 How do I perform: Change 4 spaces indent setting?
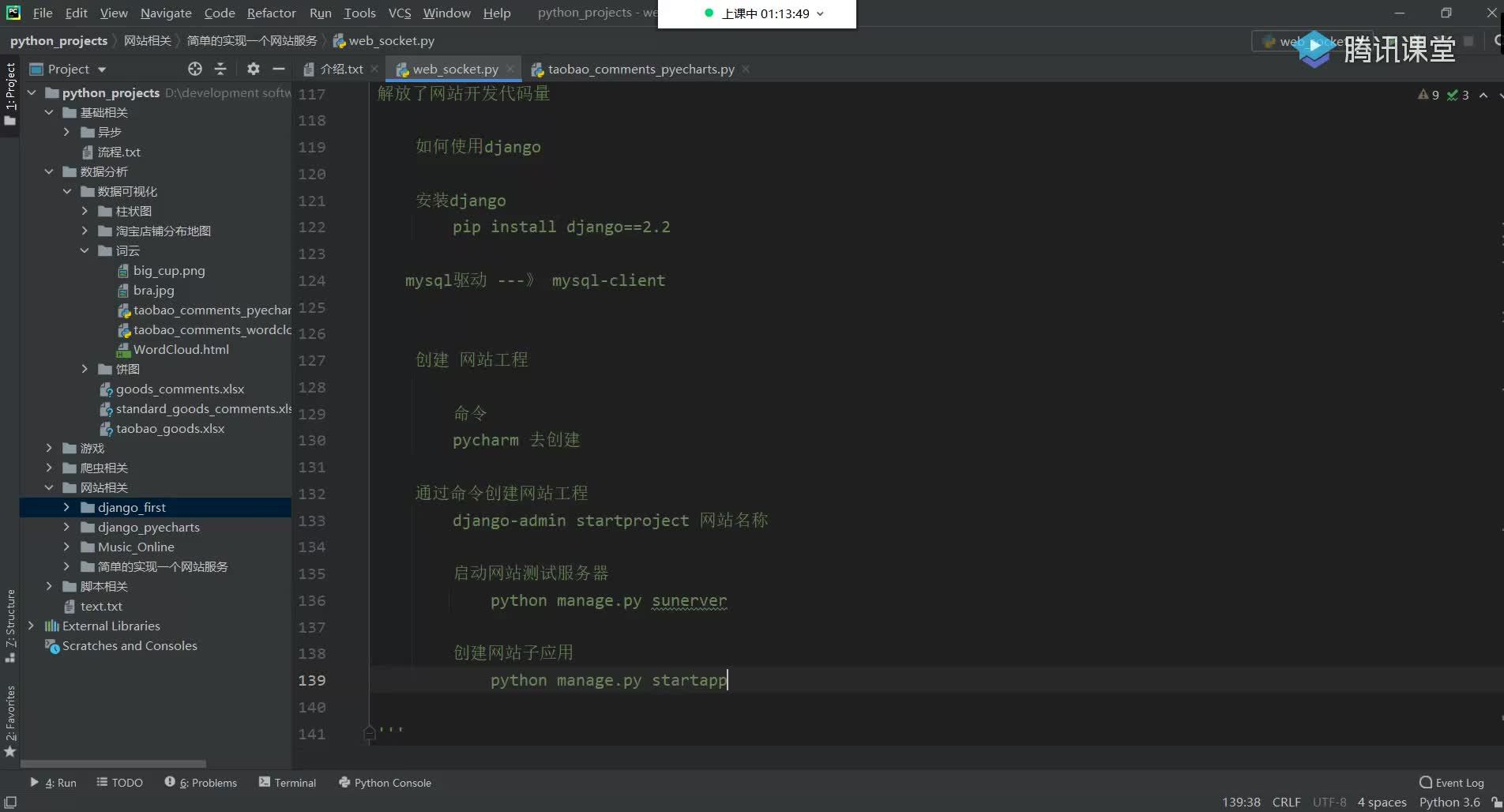(x=1382, y=802)
